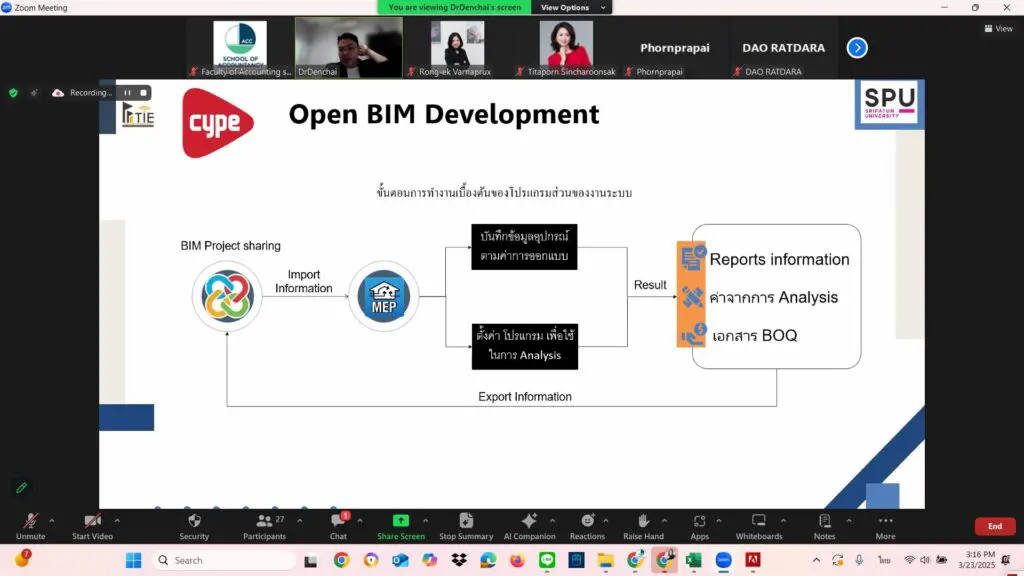
Task: Expand arrow next to Chat
Action: [360, 520]
